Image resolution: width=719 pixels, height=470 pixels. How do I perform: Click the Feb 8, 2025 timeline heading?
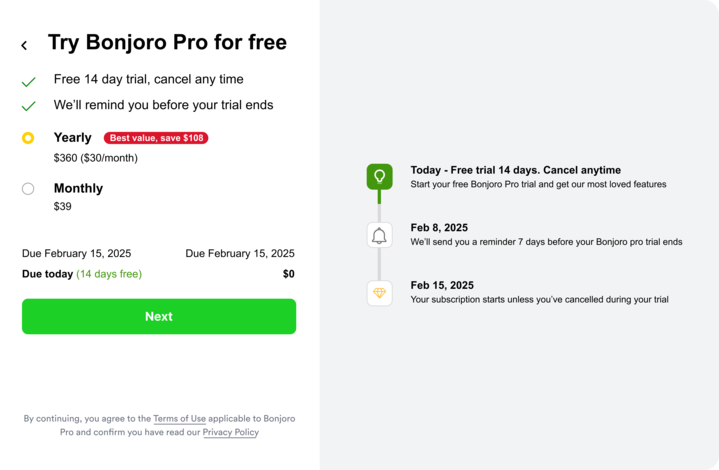point(439,228)
